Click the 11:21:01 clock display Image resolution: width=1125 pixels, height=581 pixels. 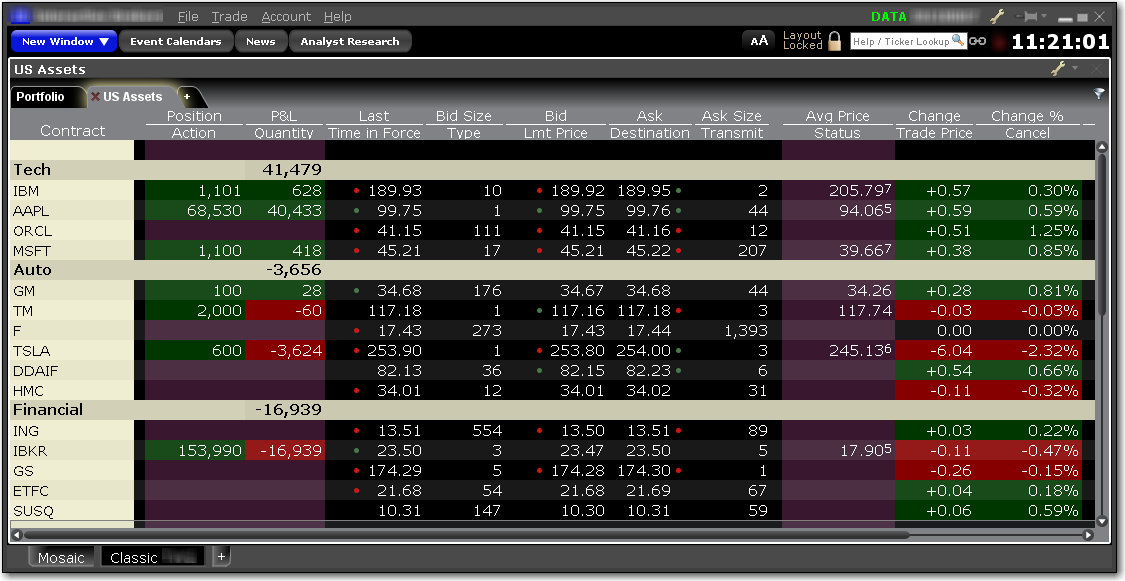click(1060, 42)
